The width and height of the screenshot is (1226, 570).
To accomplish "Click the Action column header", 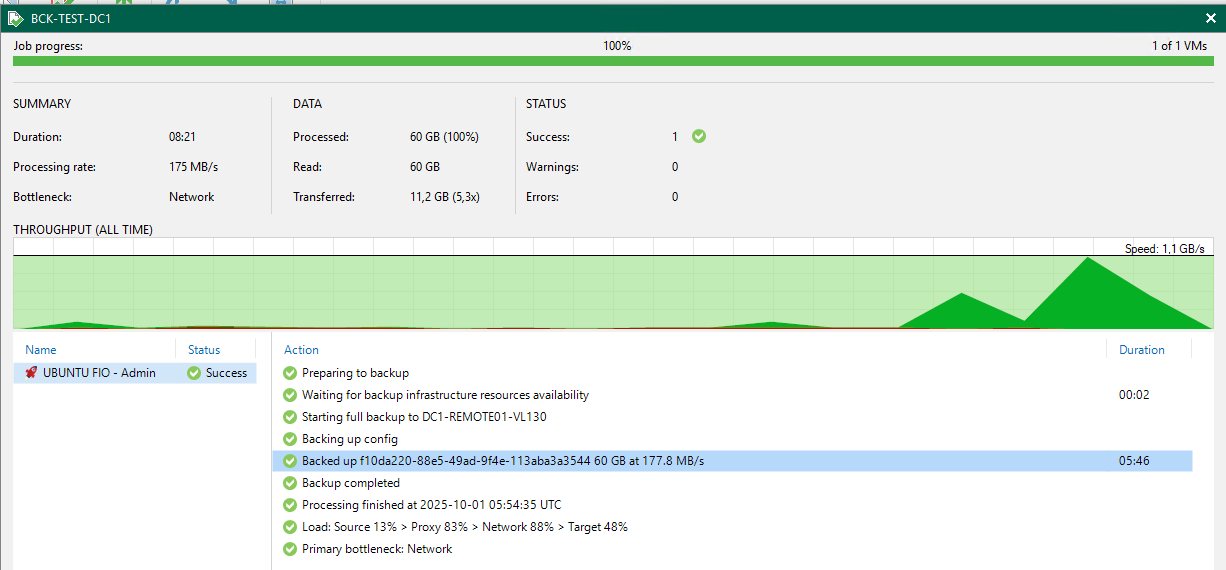I will (301, 350).
